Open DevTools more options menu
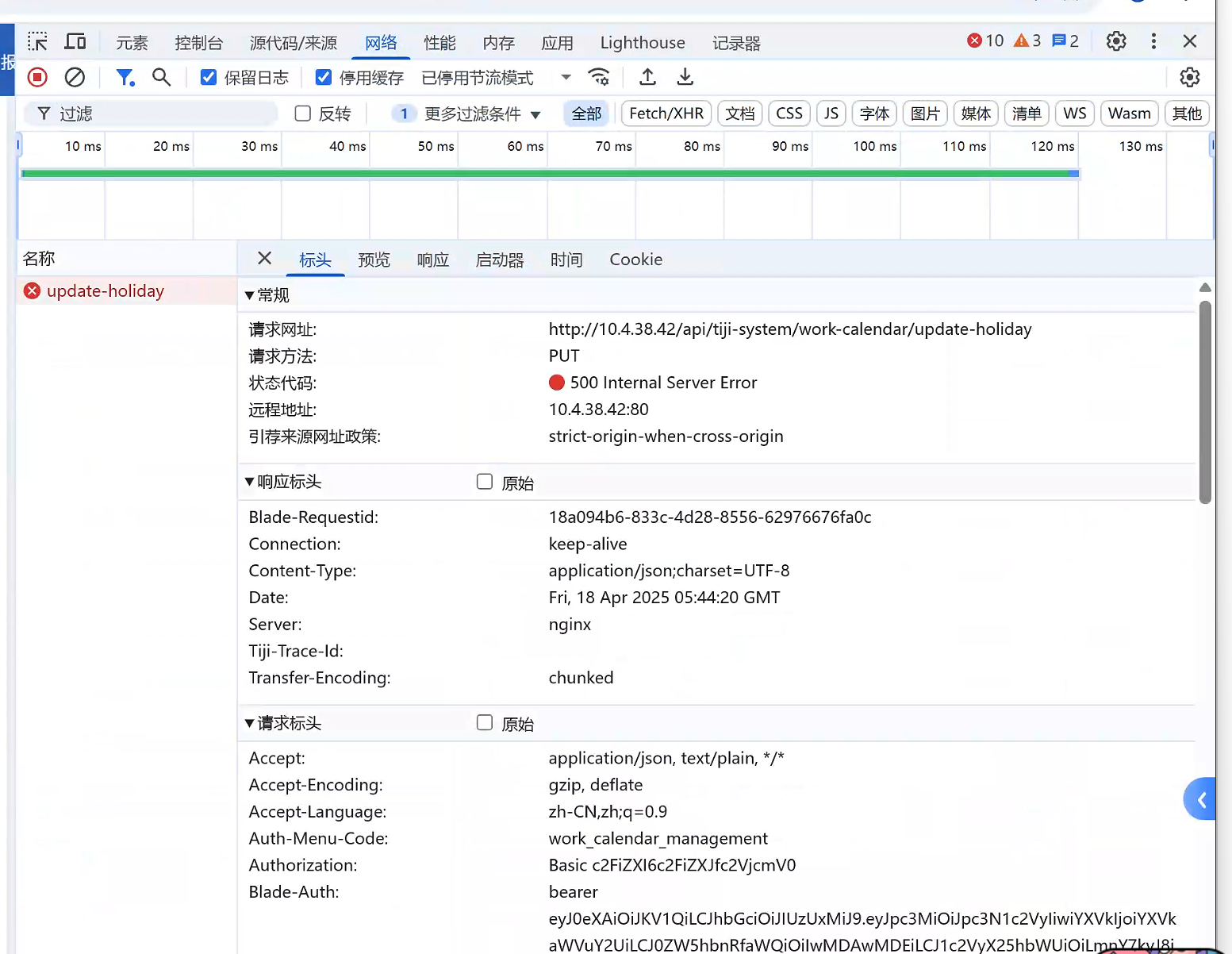 click(1153, 41)
